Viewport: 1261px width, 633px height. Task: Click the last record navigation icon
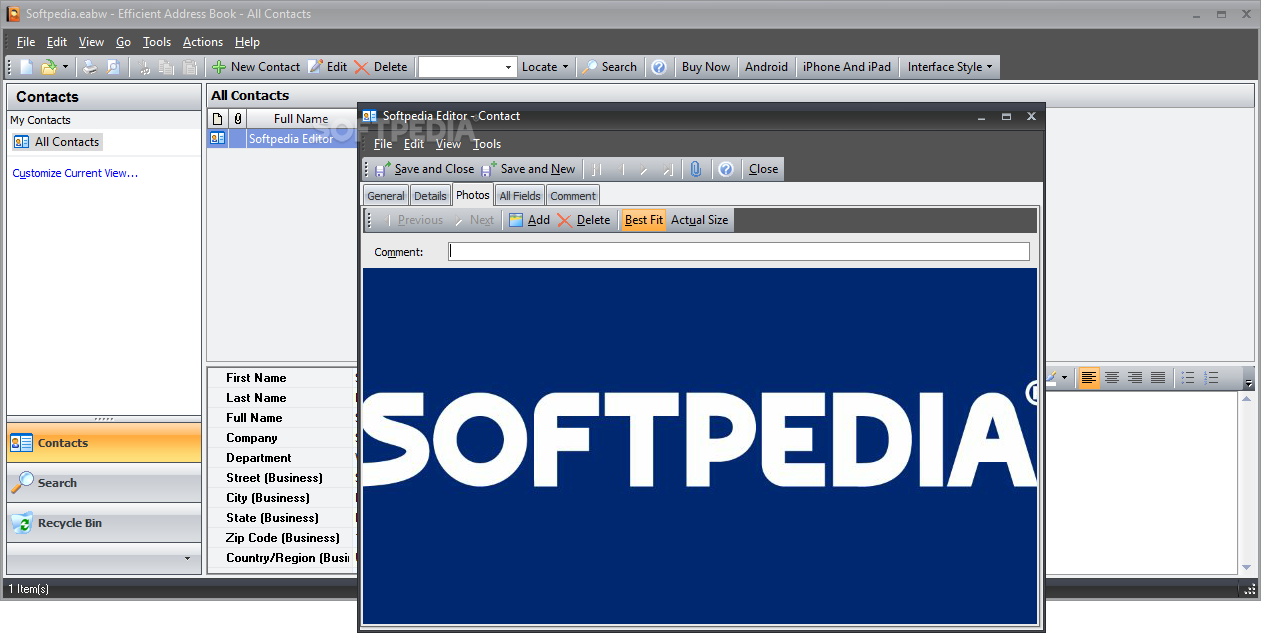tap(667, 169)
